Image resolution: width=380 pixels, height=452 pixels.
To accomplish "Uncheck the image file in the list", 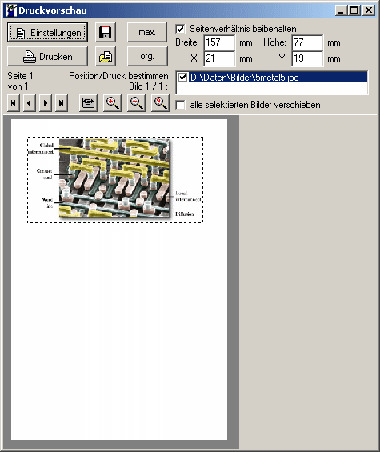I will [182, 77].
